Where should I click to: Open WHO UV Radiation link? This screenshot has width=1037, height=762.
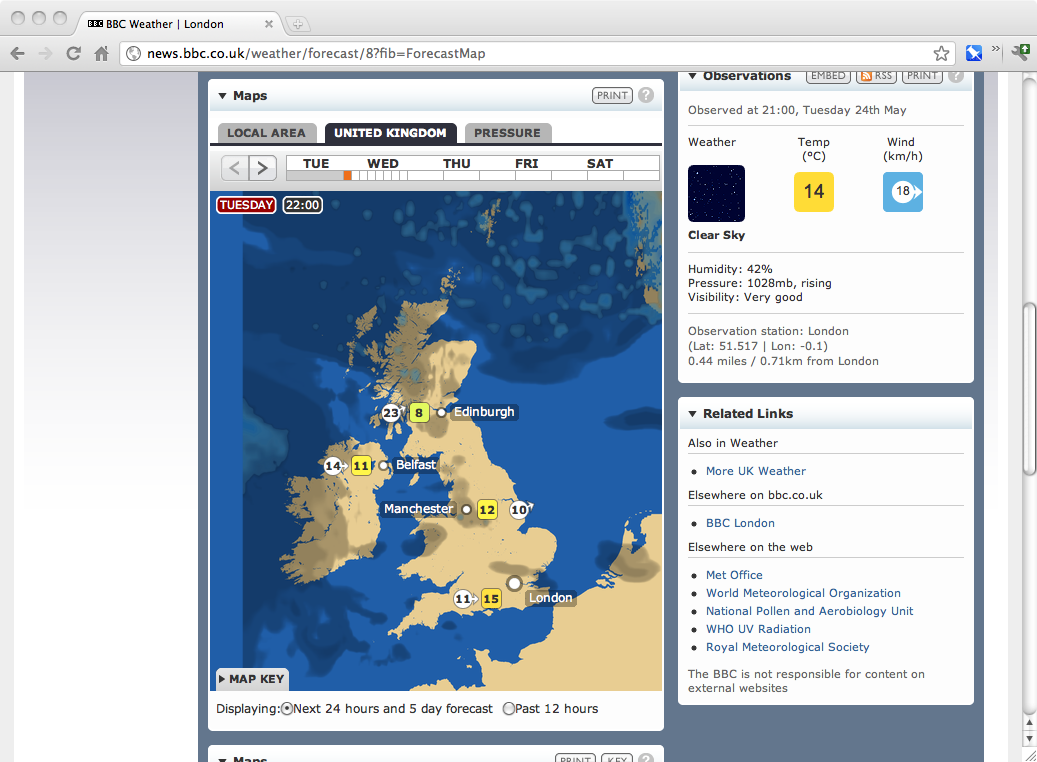point(758,629)
